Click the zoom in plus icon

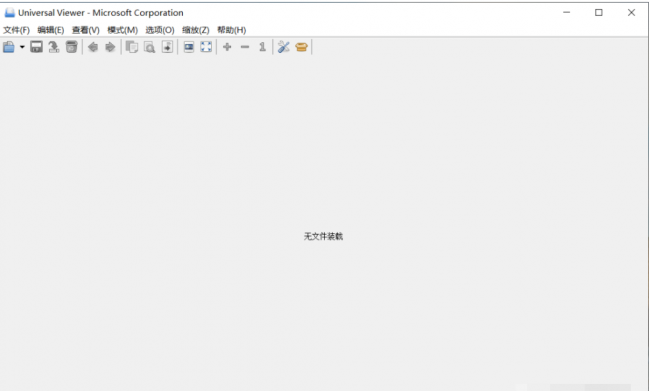227,47
